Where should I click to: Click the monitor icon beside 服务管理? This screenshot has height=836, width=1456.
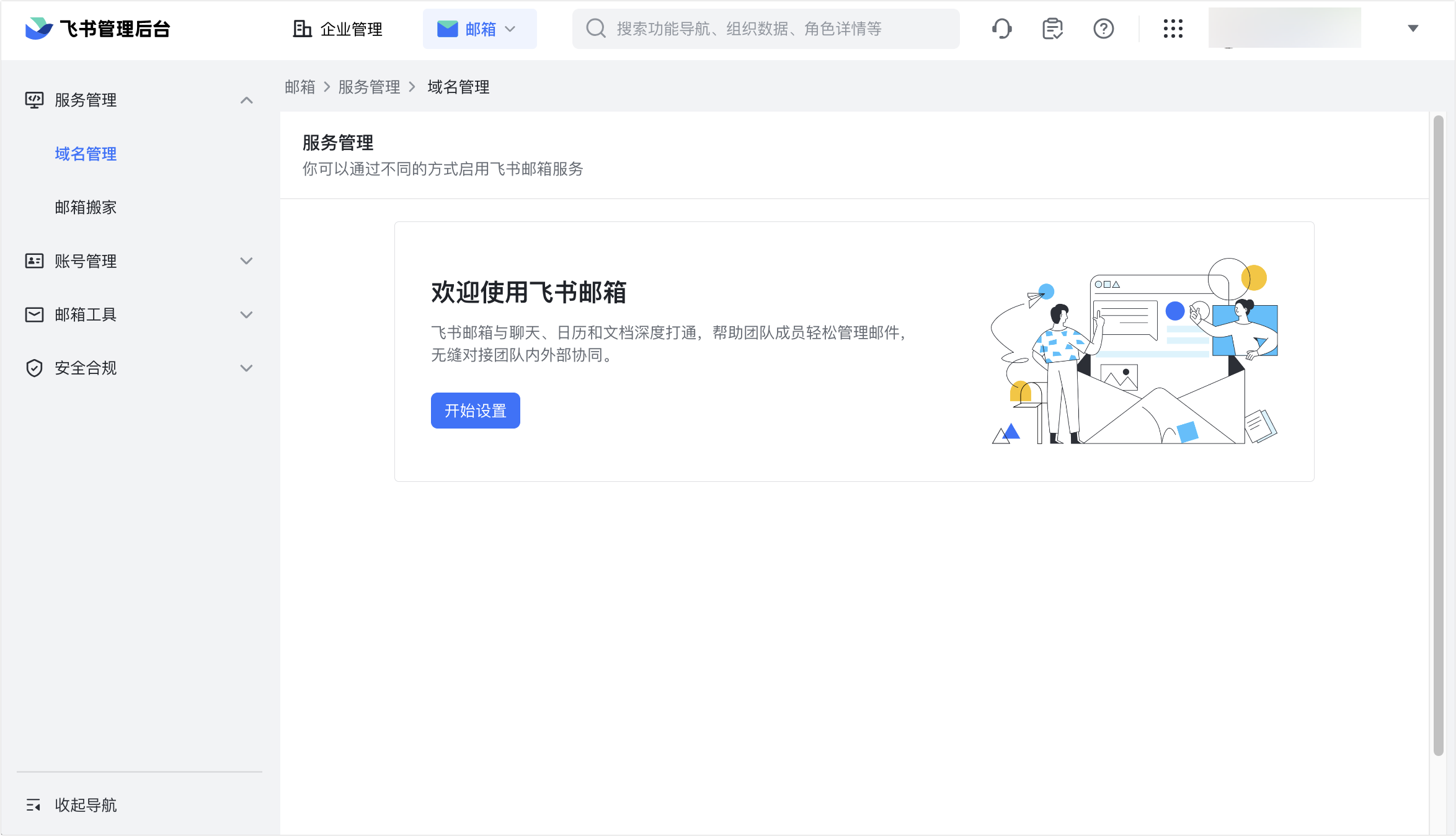34,100
